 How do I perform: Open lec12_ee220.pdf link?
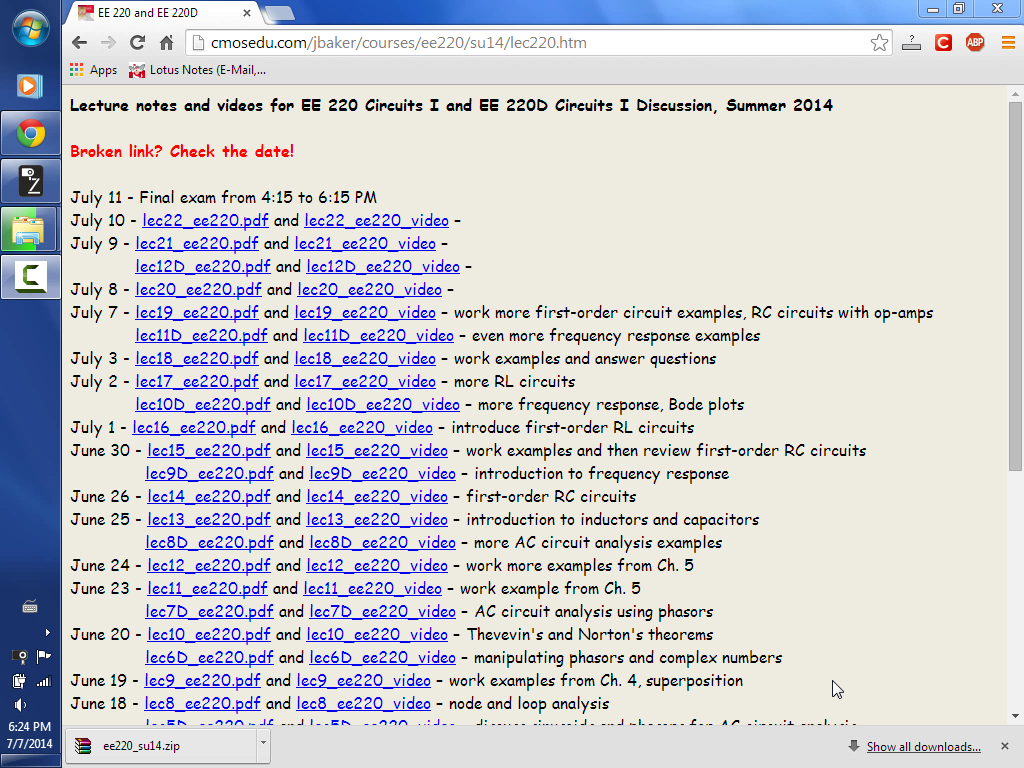[209, 566]
